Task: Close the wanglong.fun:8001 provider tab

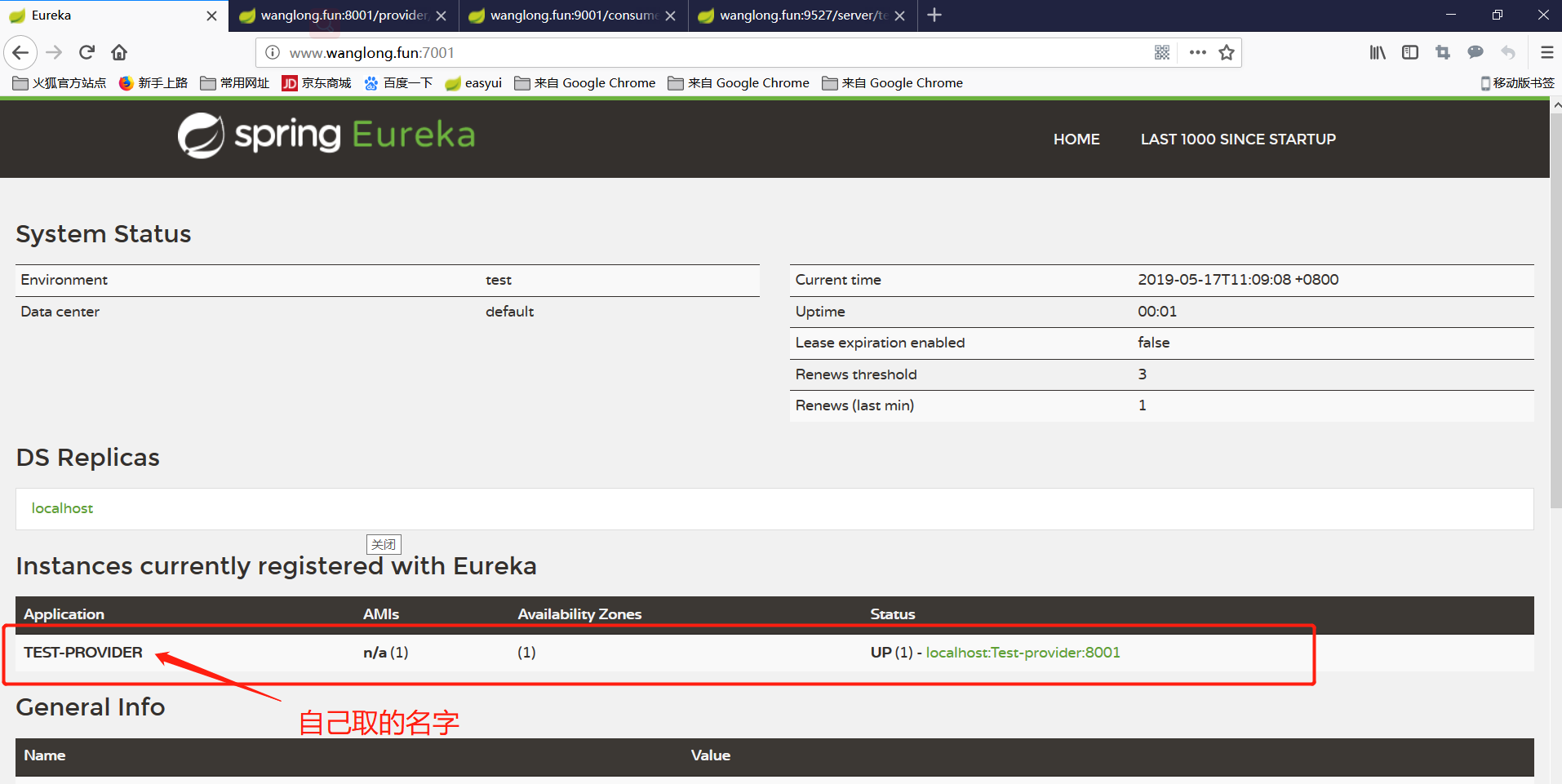Action: click(441, 16)
